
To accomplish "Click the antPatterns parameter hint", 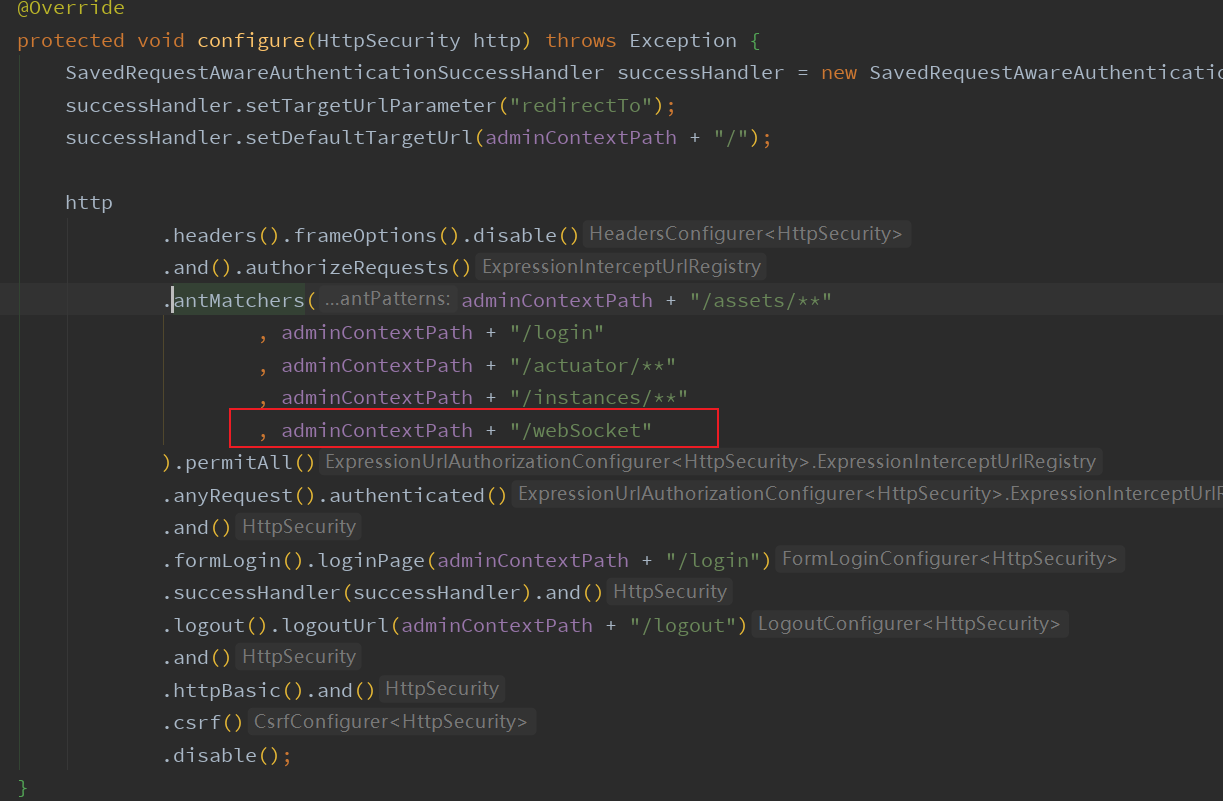I will pyautogui.click(x=383, y=299).
